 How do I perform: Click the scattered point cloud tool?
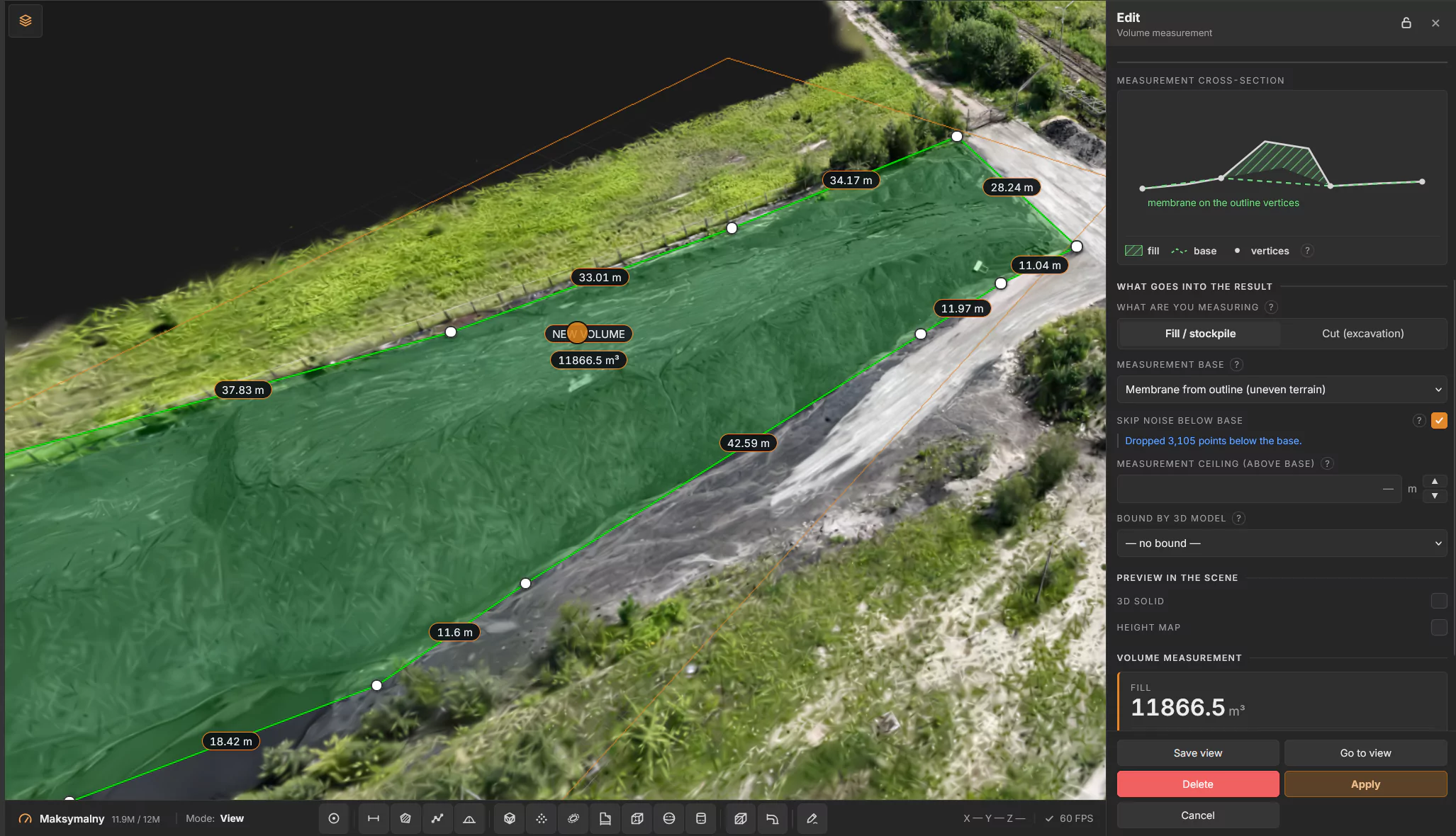pos(542,818)
